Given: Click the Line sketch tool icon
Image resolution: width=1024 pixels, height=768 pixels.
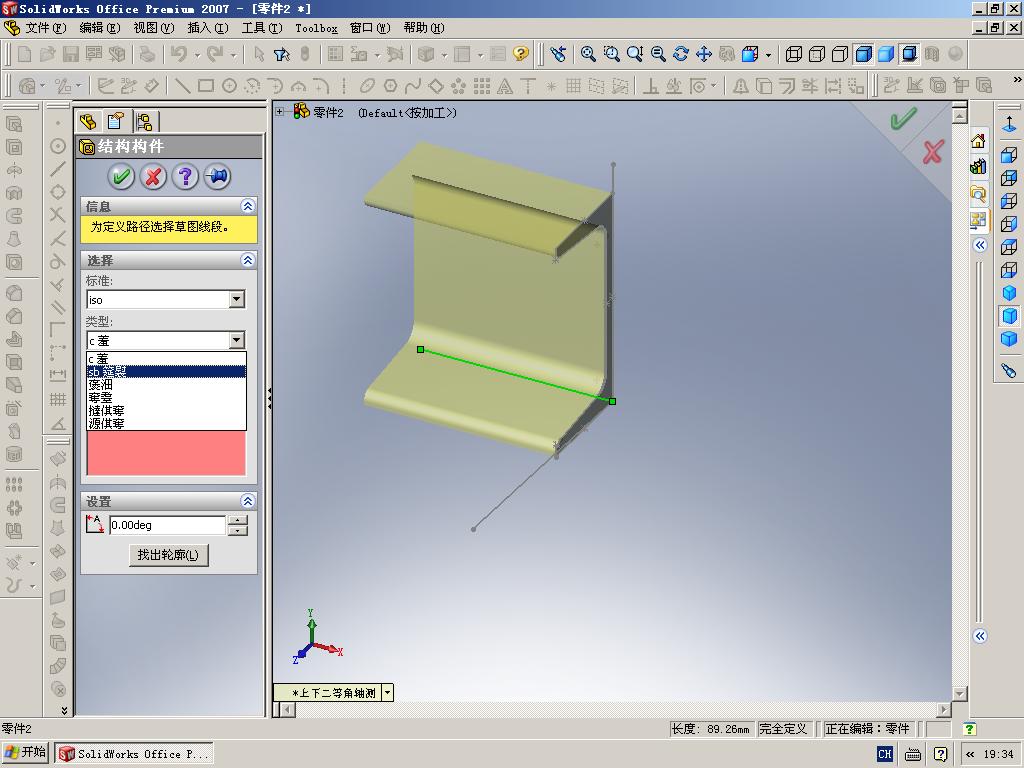Looking at the screenshot, I should tap(183, 86).
